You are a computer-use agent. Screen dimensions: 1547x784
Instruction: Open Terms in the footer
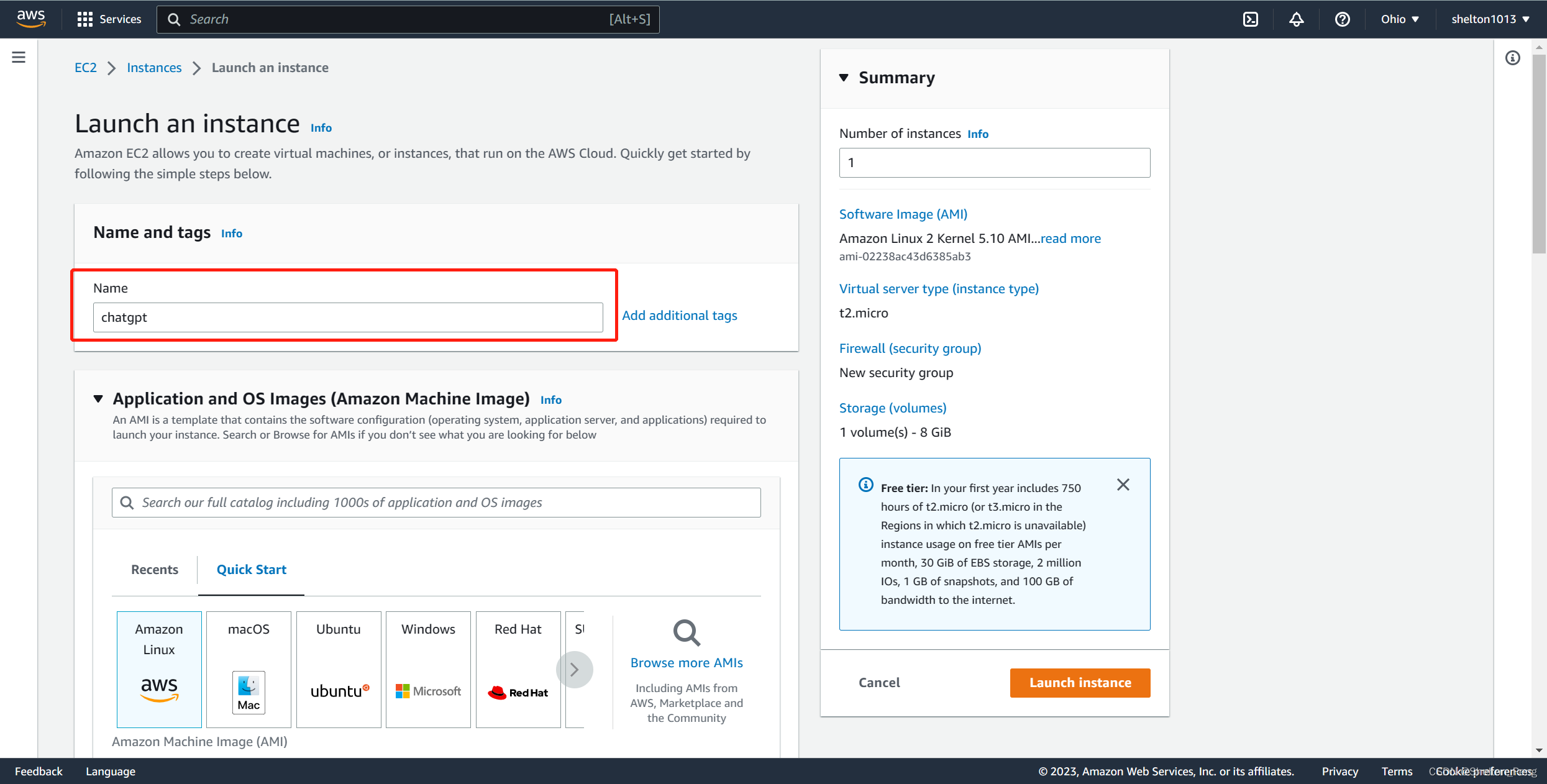click(x=1397, y=772)
